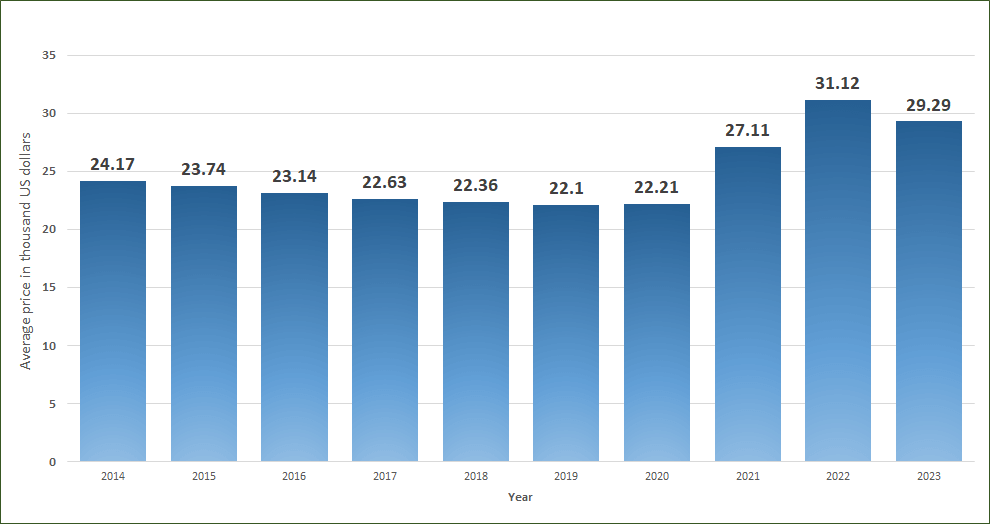Click the 2021 label on the x-axis

[x=748, y=476]
